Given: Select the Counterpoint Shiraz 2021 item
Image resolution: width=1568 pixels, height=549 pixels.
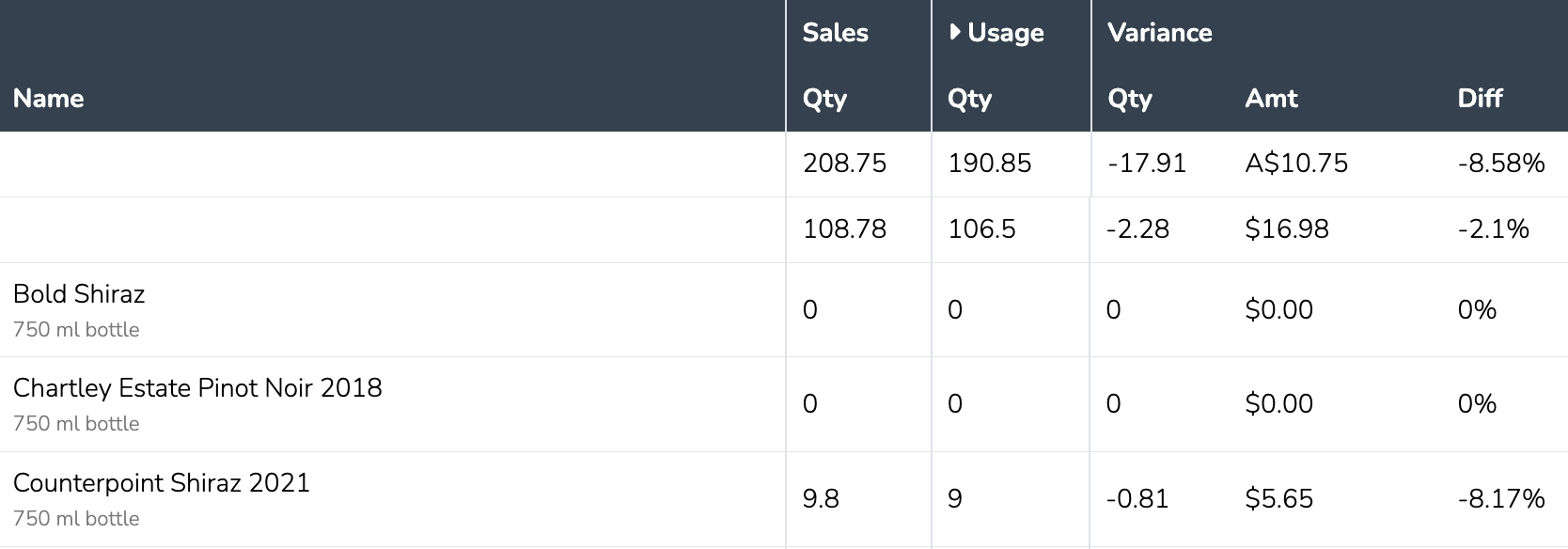Looking at the screenshot, I should pos(162,483).
